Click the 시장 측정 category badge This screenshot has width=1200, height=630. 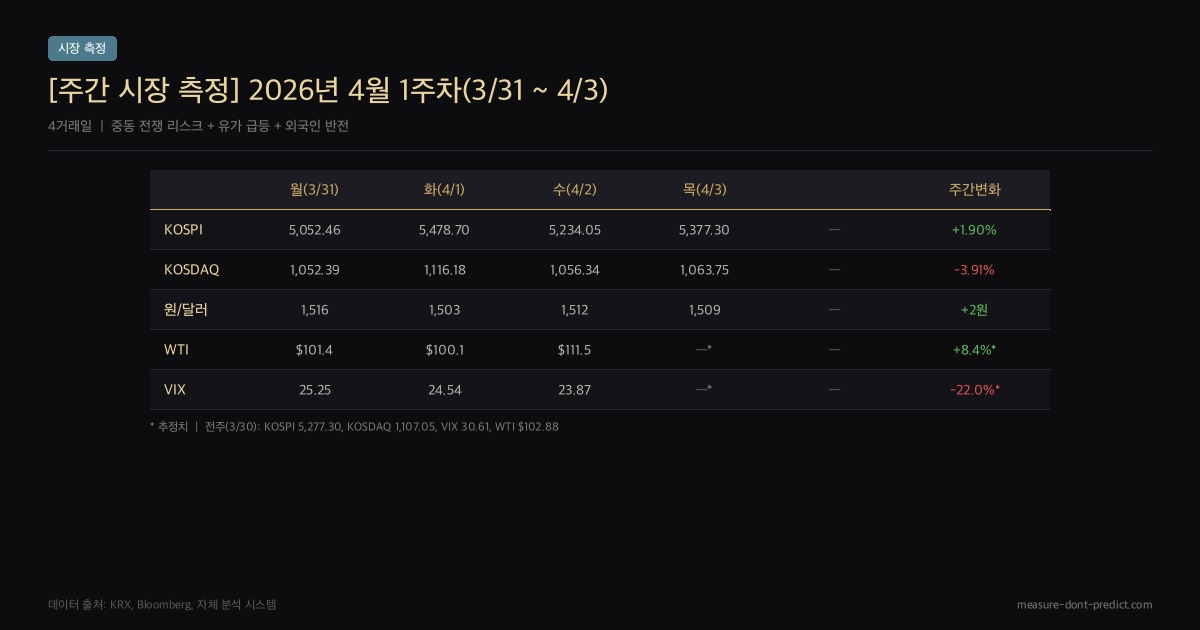(x=82, y=48)
